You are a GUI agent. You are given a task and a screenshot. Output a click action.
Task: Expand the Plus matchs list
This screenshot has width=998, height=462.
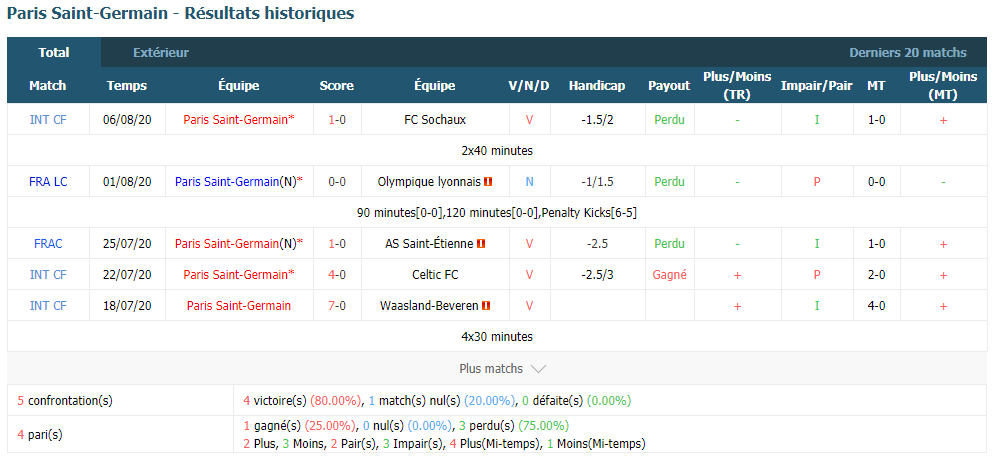click(503, 368)
